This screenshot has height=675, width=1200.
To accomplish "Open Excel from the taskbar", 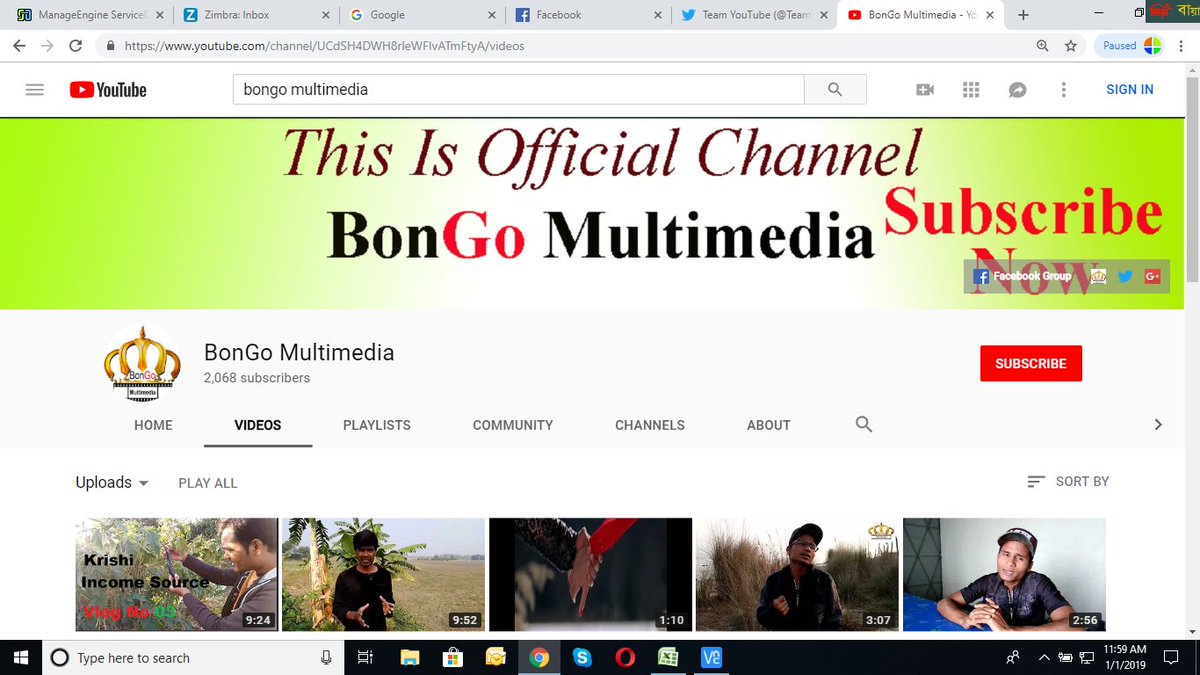I will tap(668, 657).
